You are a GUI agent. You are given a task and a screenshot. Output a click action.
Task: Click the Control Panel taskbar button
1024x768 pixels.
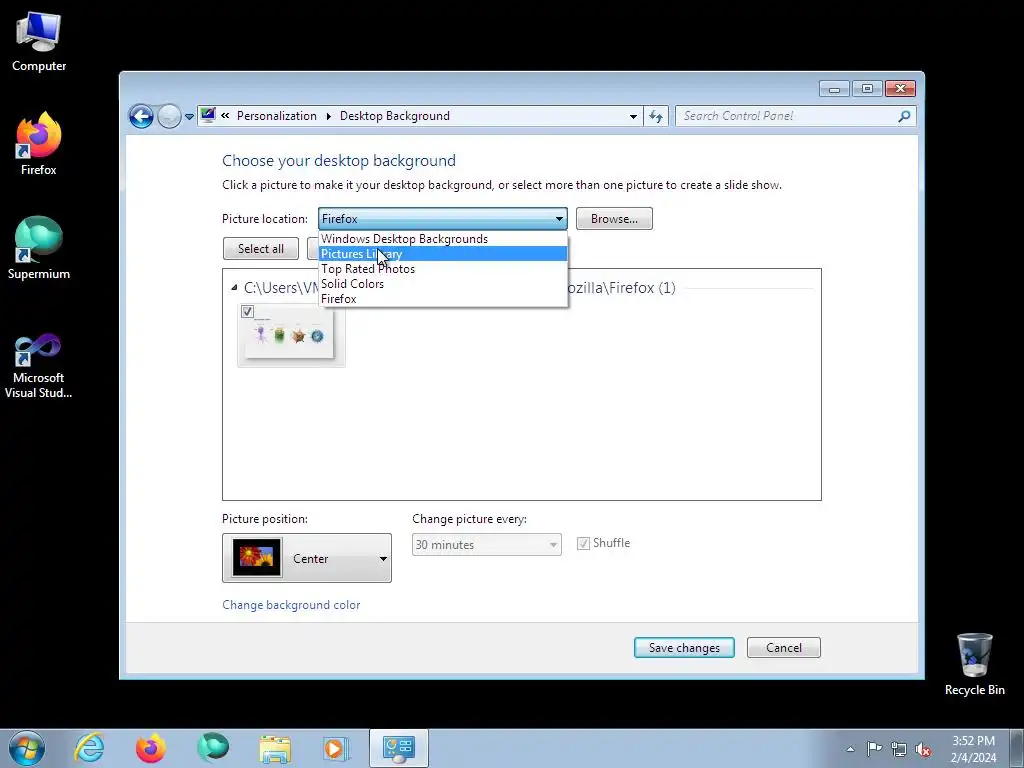398,748
